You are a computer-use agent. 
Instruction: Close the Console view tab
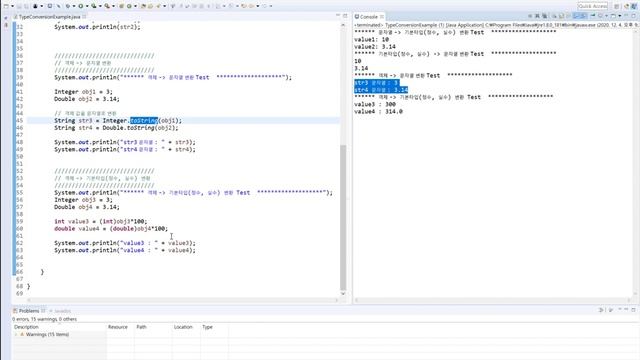[x=382, y=17]
